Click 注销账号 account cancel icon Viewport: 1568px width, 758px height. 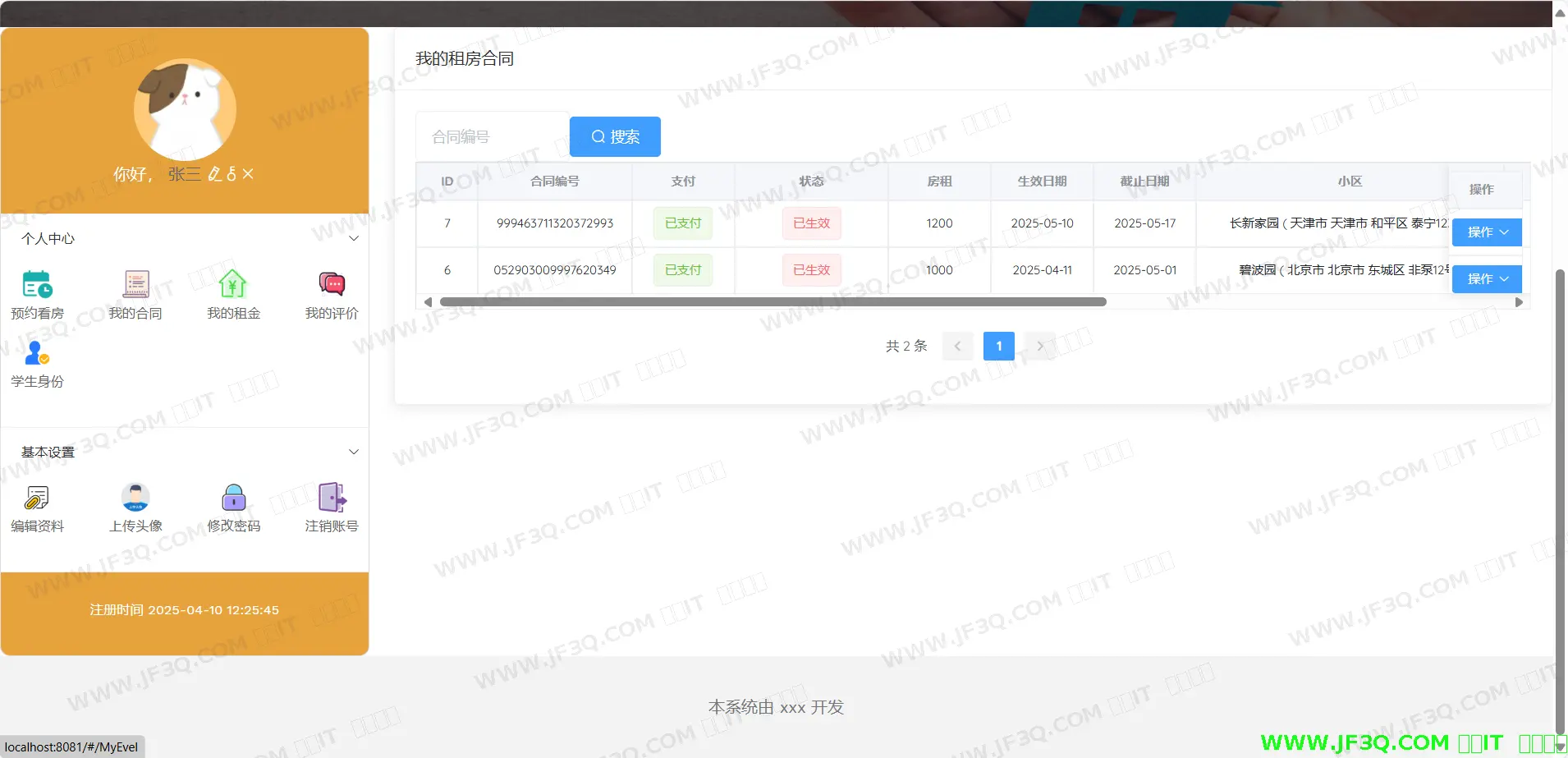pos(332,498)
